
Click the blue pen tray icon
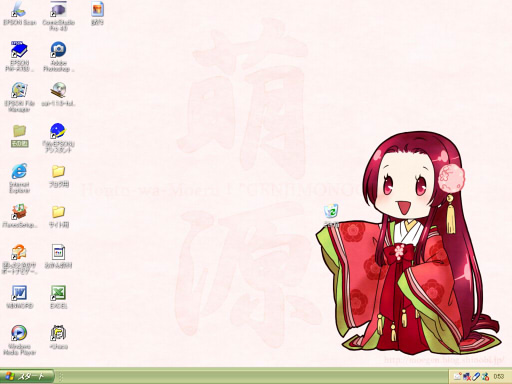(476, 377)
